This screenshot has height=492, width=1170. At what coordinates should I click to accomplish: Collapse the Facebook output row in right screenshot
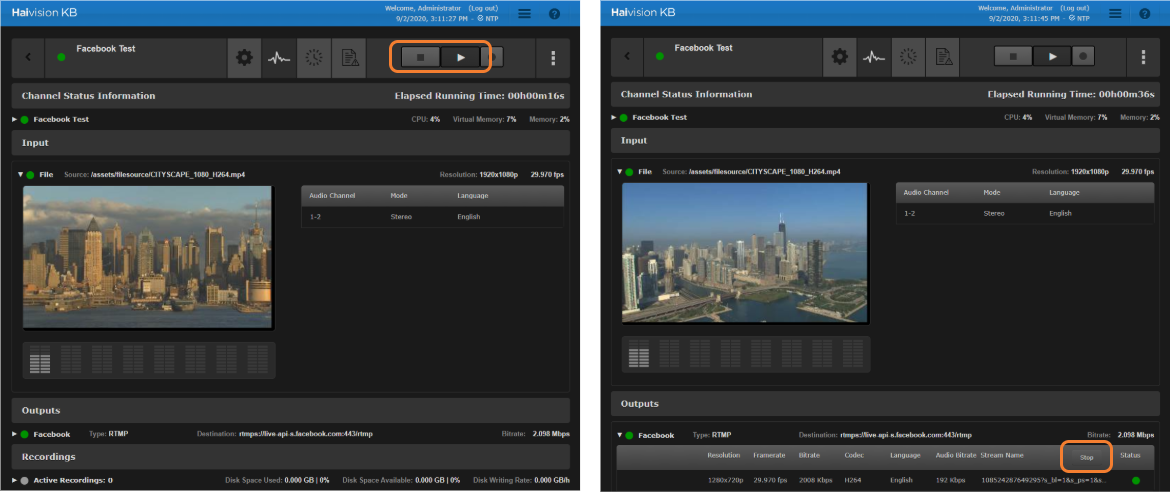(x=618, y=435)
